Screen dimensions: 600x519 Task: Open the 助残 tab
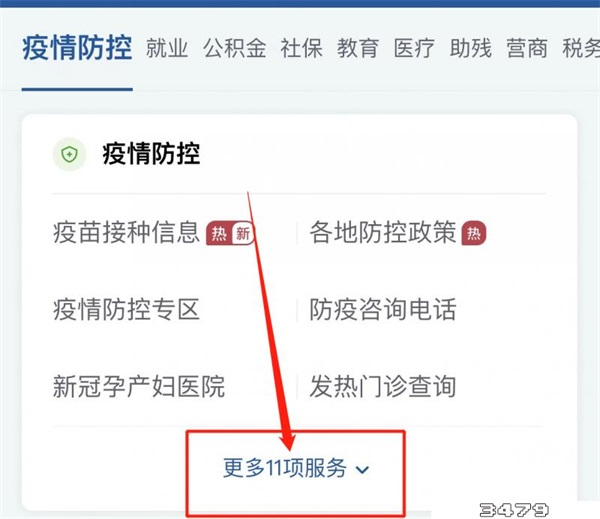(x=471, y=48)
